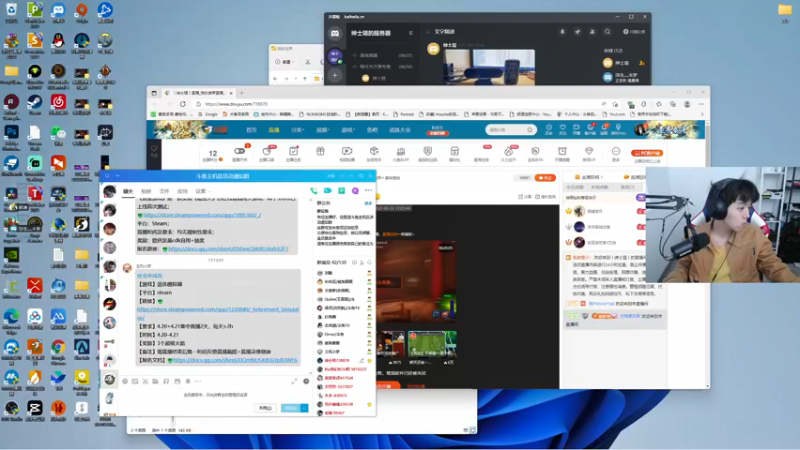Open the Kaiheila search icon
This screenshot has width=800, height=450.
[607, 32]
